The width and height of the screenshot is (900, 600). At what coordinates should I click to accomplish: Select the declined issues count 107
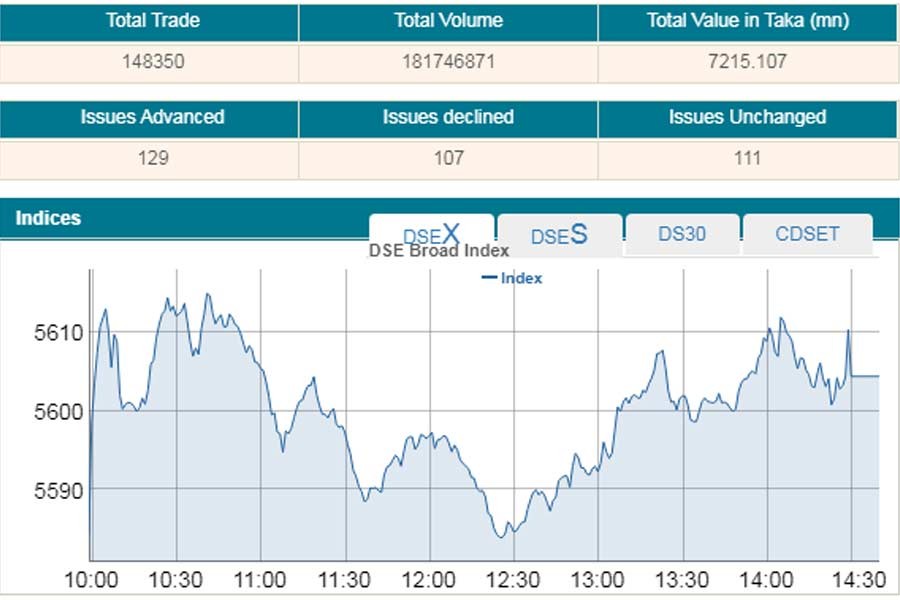click(x=448, y=158)
